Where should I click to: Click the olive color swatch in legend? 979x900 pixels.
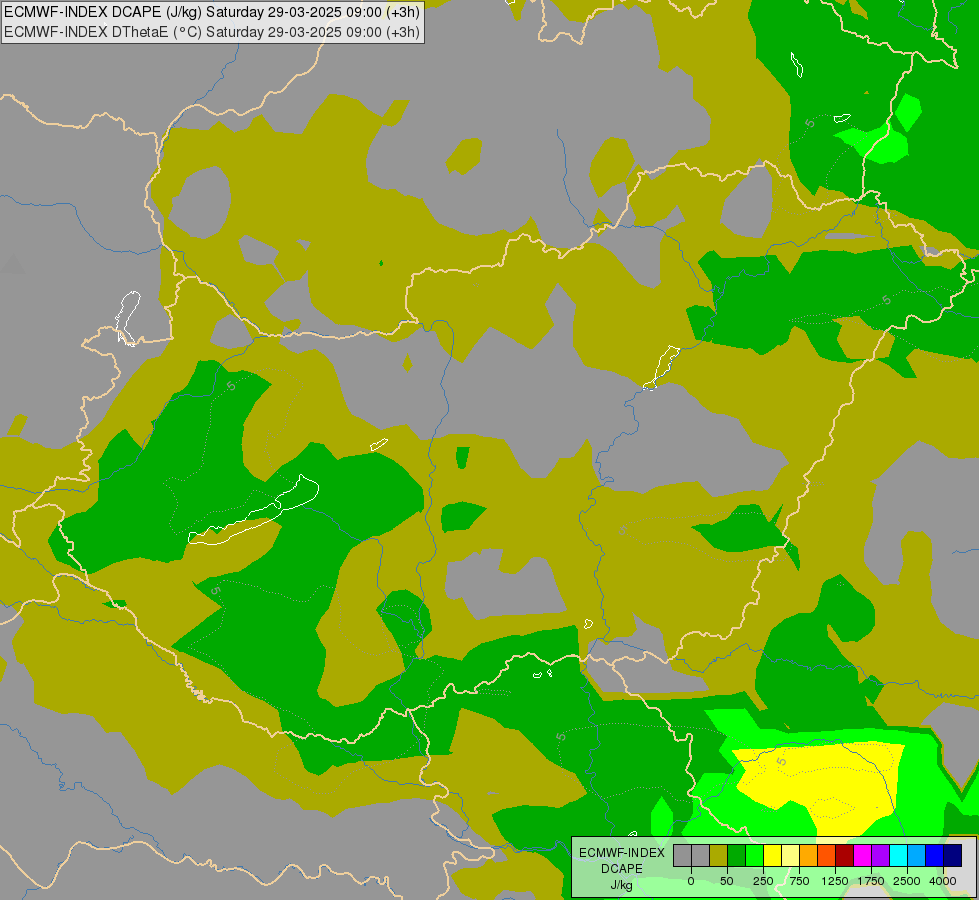click(x=718, y=855)
